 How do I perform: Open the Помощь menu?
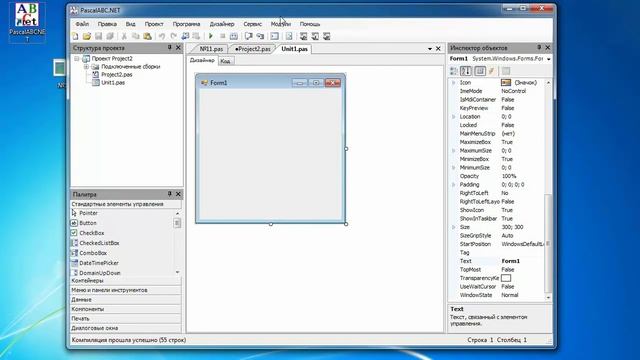310,24
